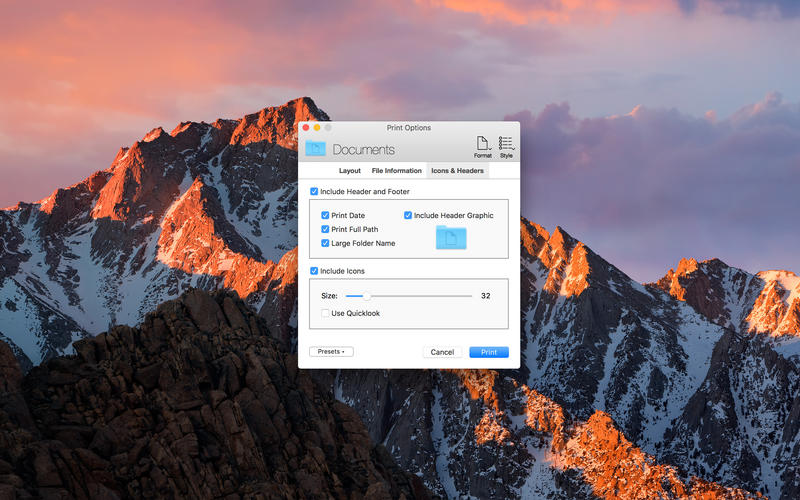Uncheck Include Header Graphic

tap(408, 215)
